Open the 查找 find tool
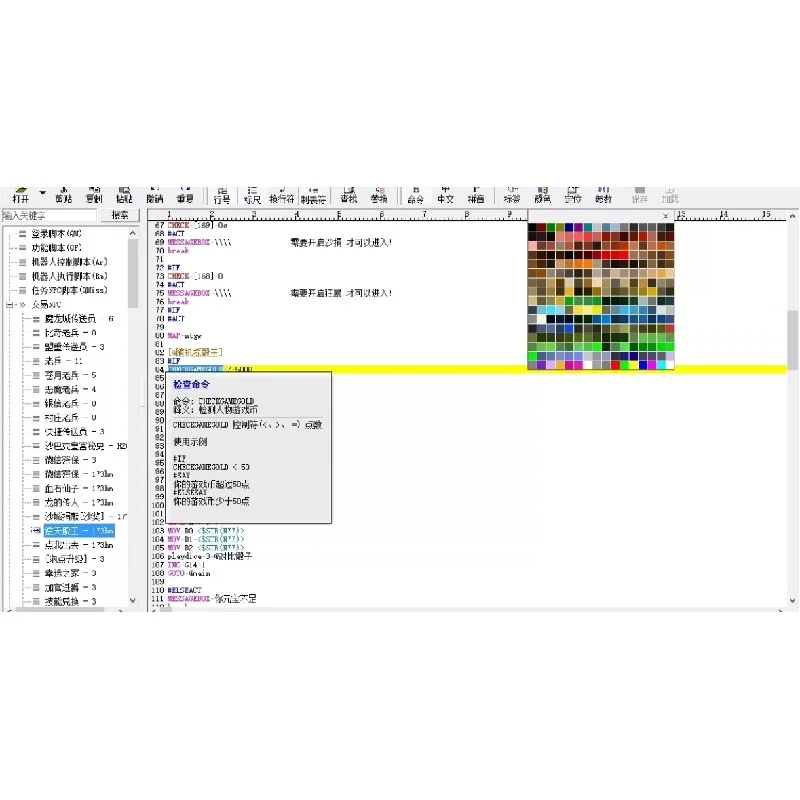Image resolution: width=800 pixels, height=800 pixels. 348,196
